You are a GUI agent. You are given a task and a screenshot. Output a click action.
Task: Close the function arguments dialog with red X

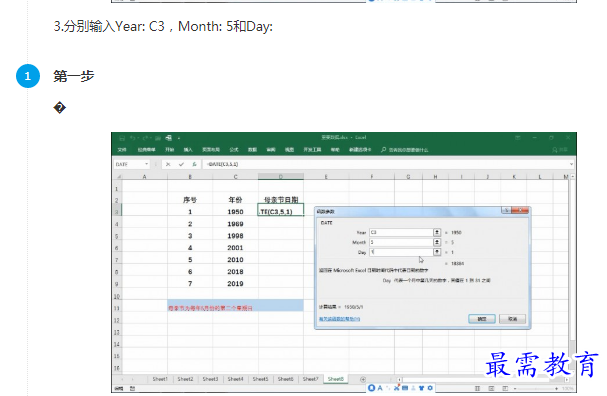[520, 211]
